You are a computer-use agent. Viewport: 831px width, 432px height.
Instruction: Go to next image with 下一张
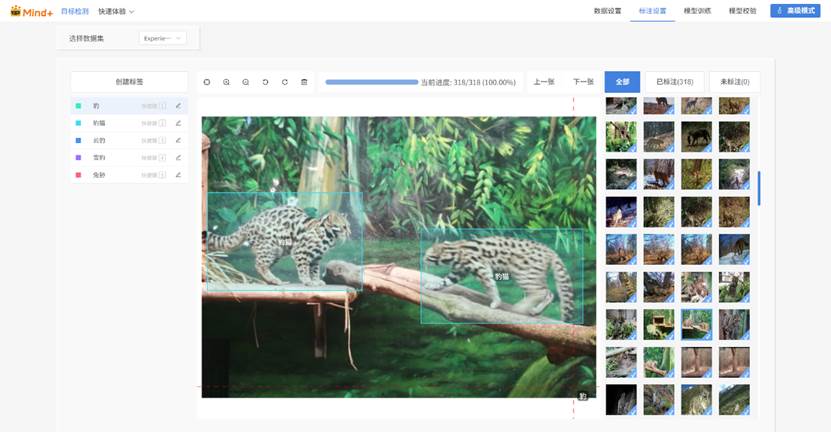pyautogui.click(x=583, y=82)
